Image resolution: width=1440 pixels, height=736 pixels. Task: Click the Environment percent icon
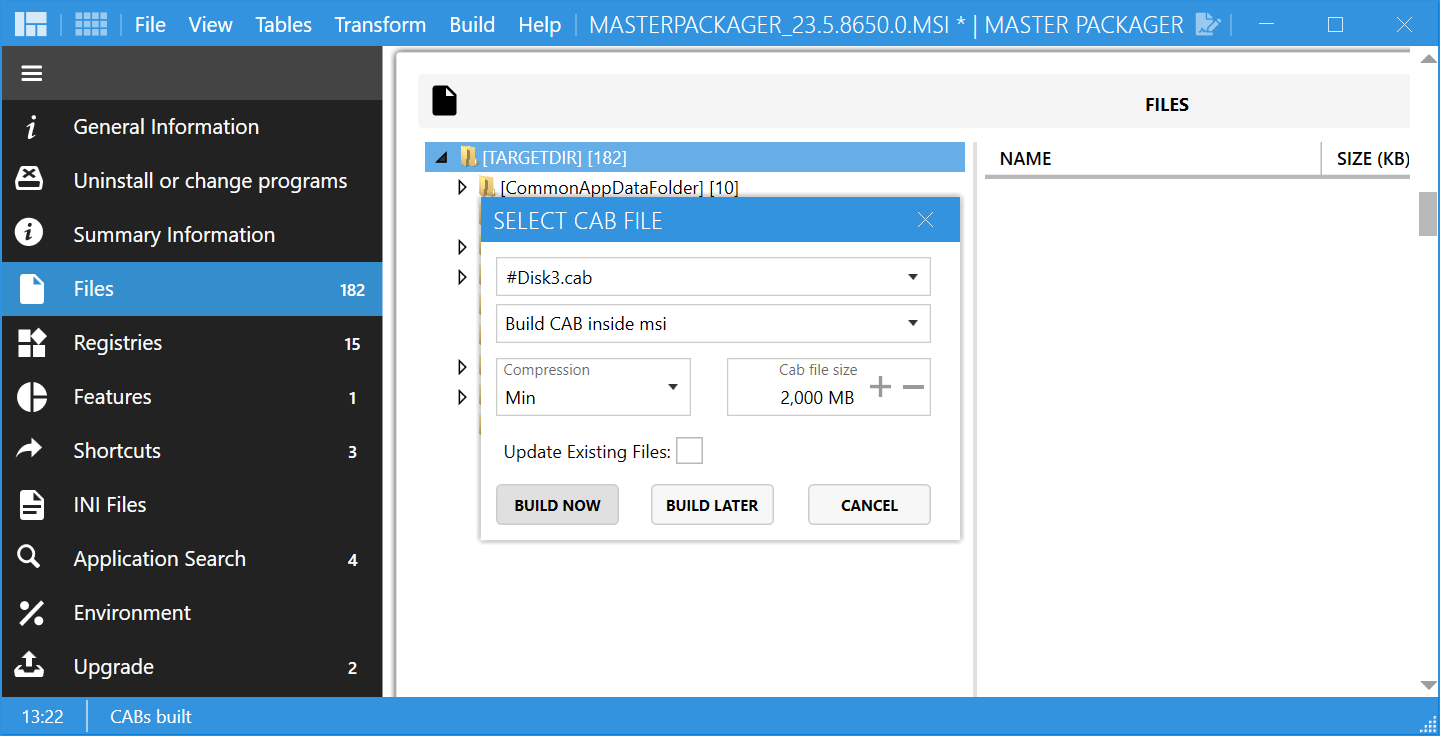tap(32, 613)
